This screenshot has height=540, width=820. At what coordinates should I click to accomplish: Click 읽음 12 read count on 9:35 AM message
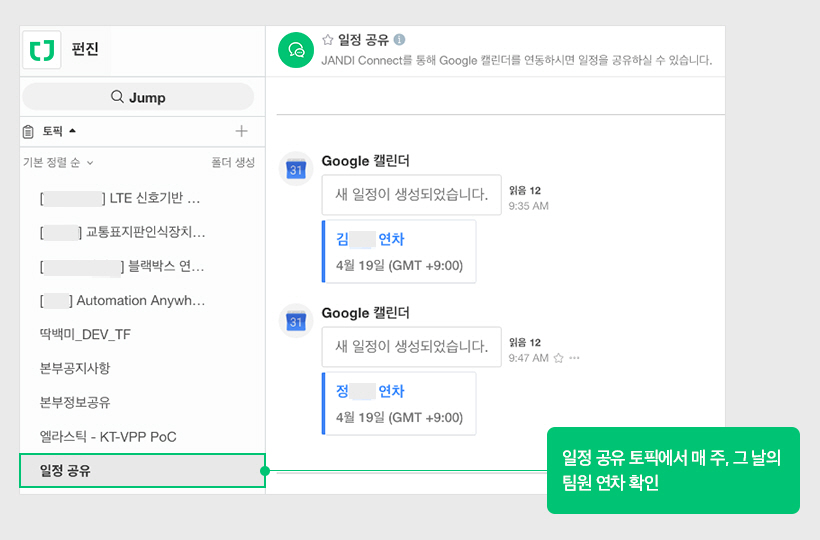tap(524, 190)
